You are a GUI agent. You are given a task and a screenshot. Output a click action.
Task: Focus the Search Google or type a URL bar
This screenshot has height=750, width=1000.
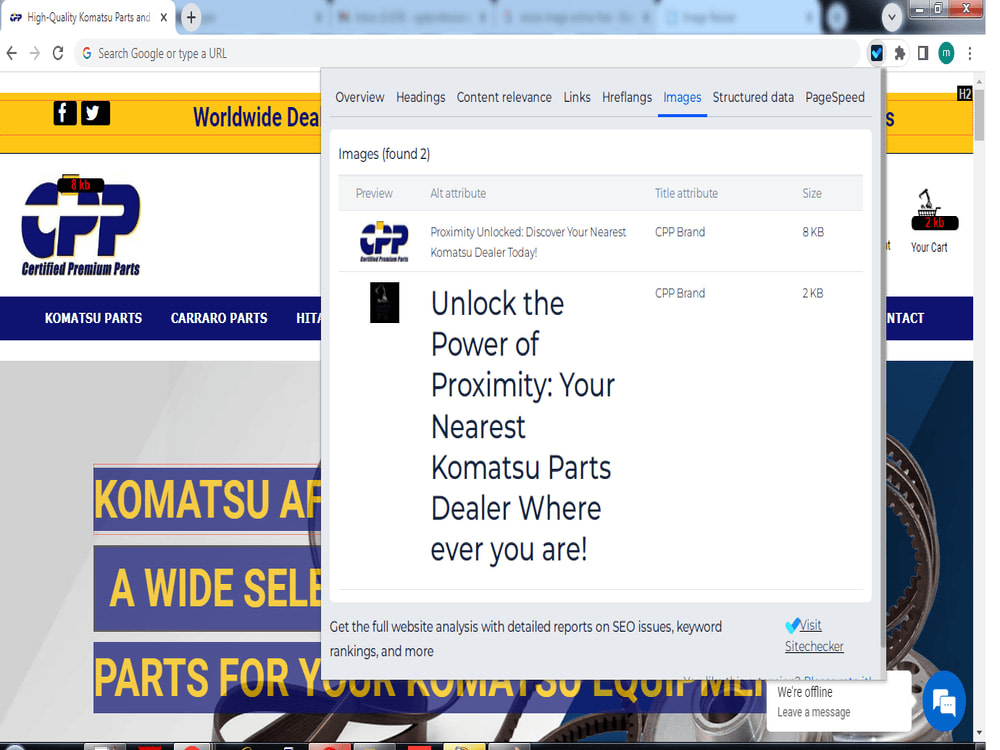pos(467,54)
